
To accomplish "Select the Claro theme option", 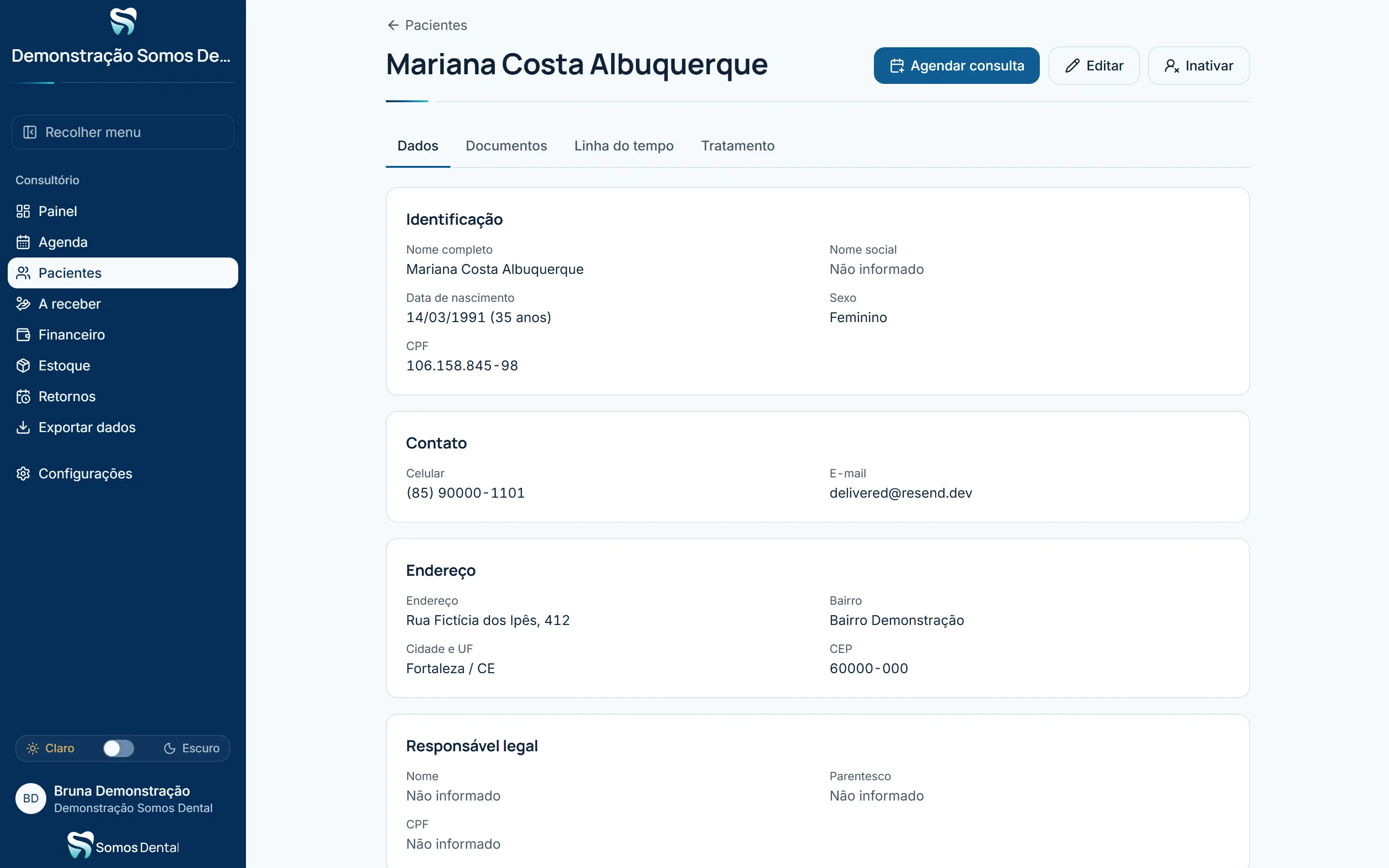I will [51, 748].
